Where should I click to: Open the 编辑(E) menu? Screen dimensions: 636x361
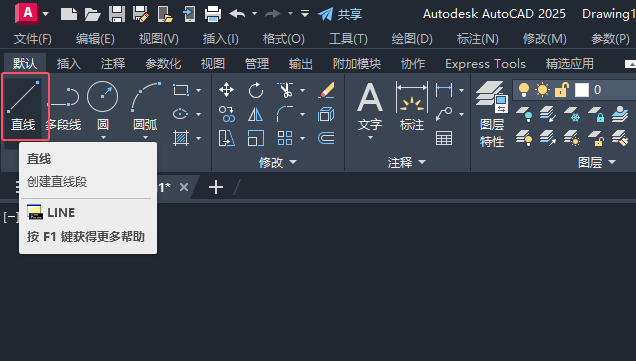95,39
